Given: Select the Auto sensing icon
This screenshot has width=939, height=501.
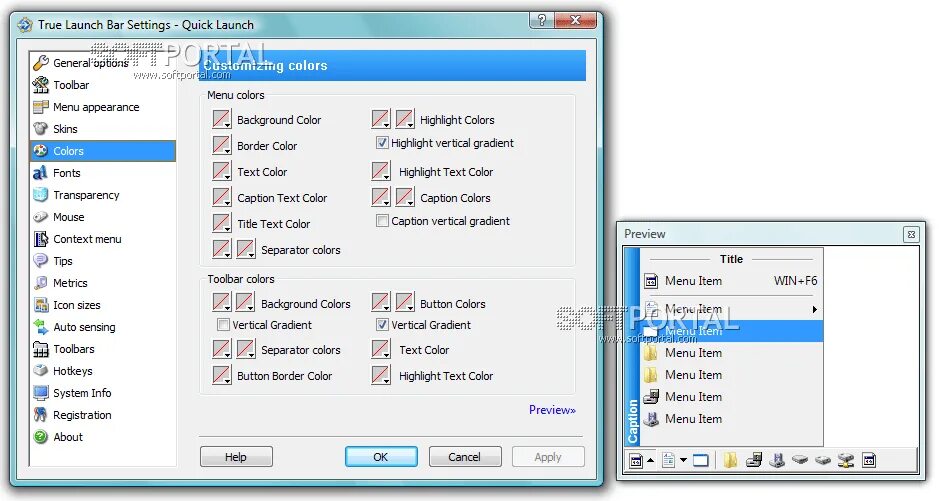Looking at the screenshot, I should [41, 327].
